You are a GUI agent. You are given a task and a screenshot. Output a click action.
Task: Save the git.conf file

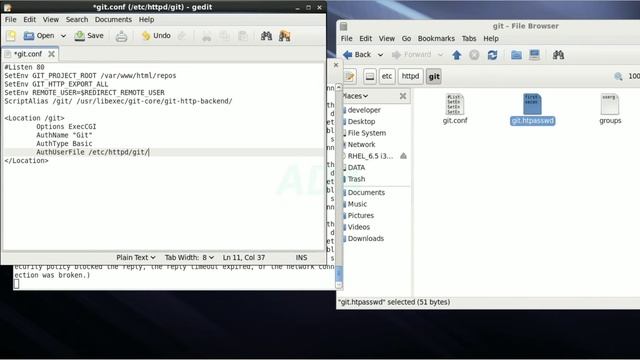coord(89,36)
